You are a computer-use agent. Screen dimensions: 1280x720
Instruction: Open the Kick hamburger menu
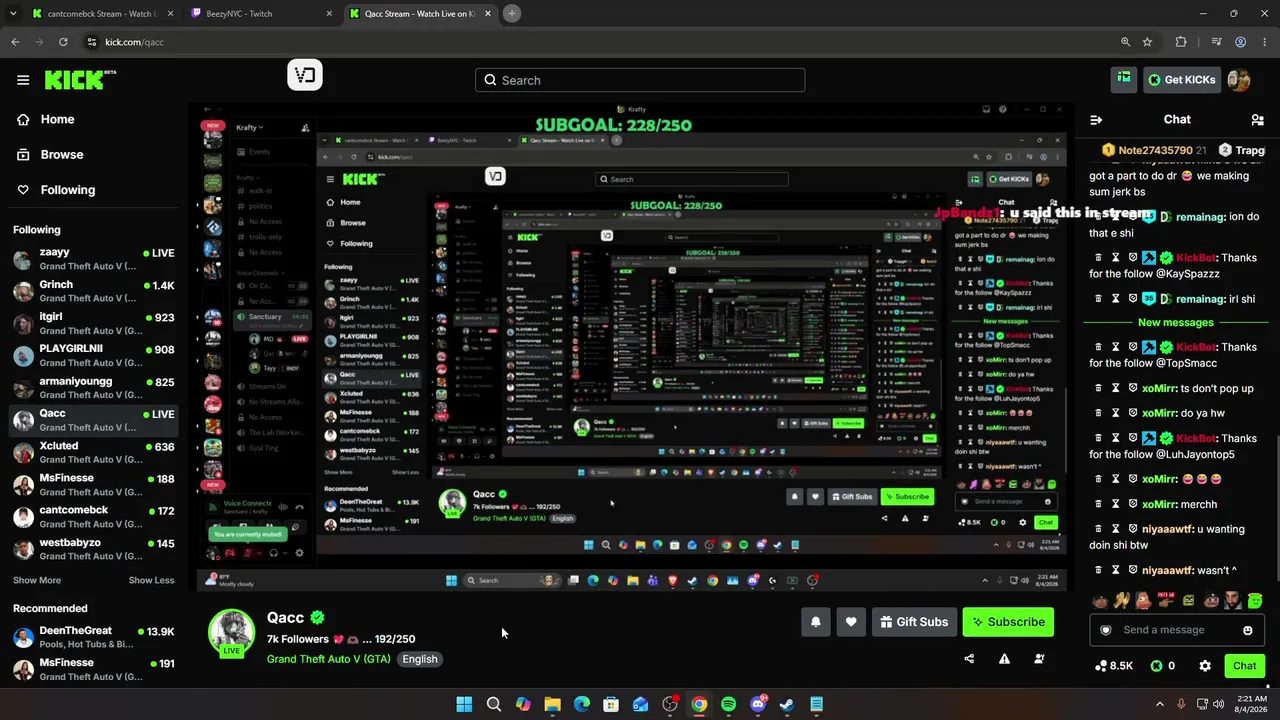pyautogui.click(x=23, y=80)
